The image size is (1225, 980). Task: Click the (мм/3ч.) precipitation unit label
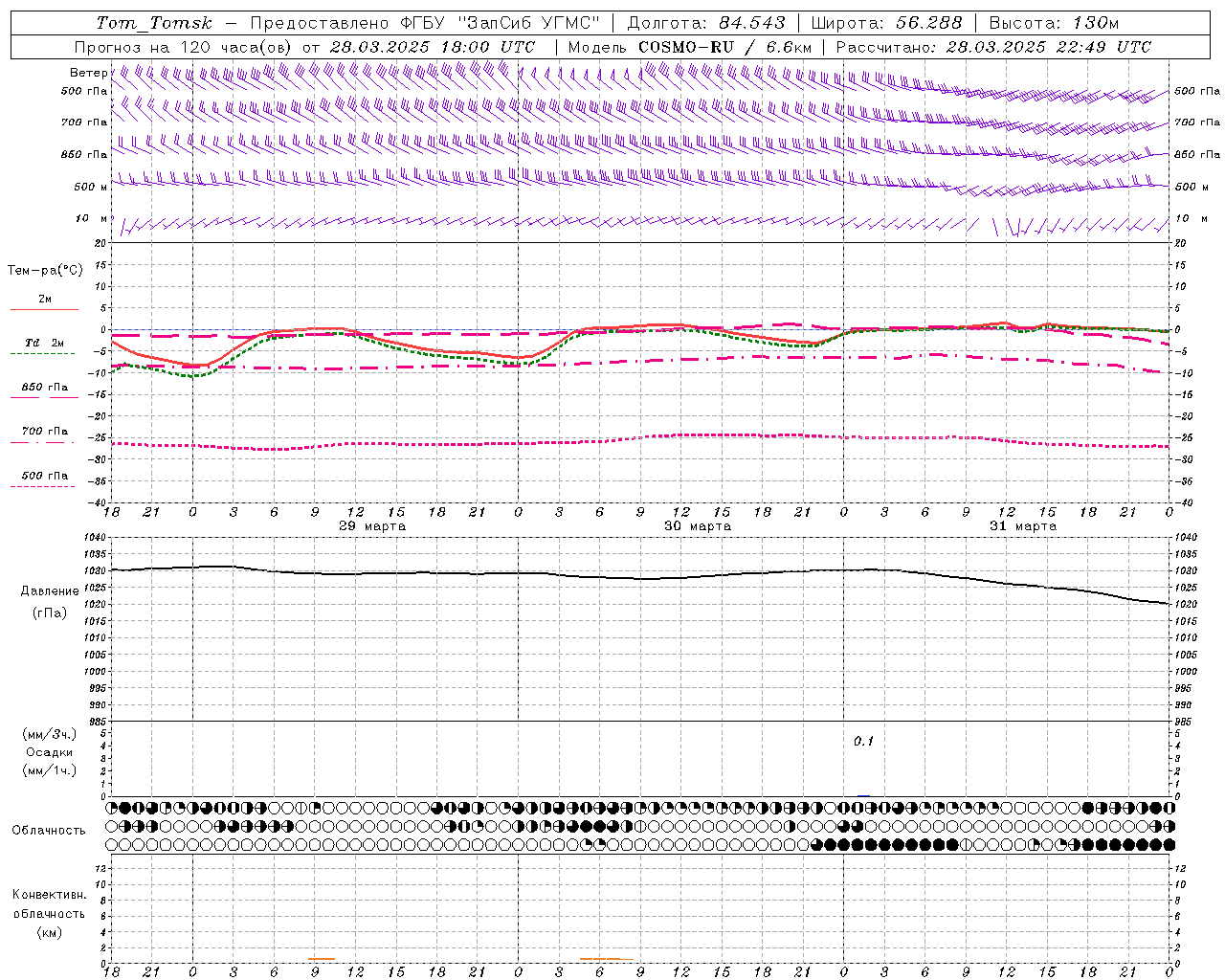(50, 734)
